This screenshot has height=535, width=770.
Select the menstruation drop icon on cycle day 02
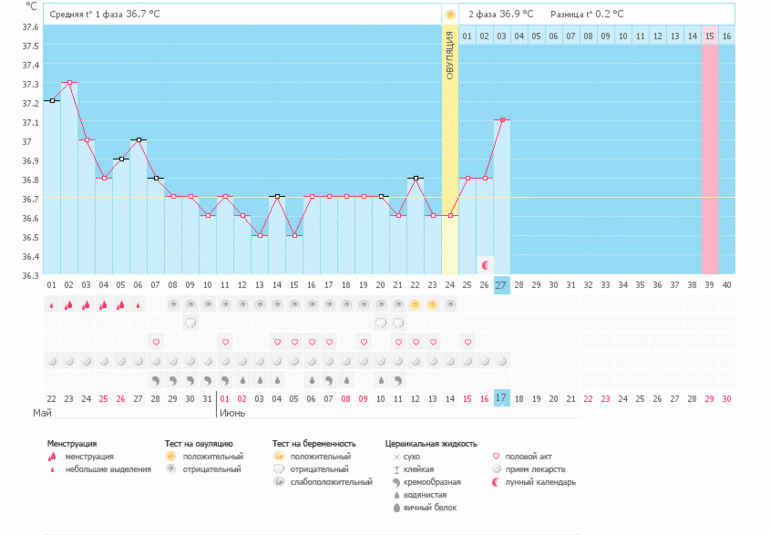(69, 305)
